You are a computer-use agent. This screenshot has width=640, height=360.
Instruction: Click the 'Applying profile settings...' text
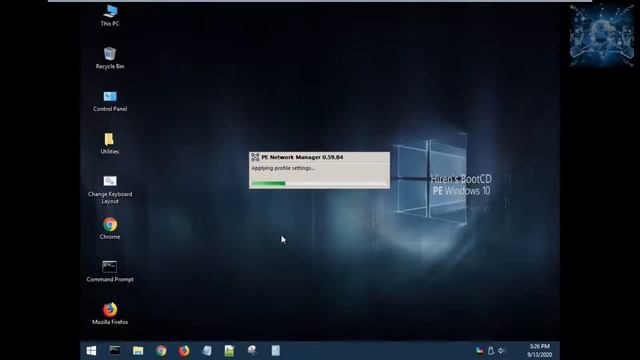tap(283, 168)
